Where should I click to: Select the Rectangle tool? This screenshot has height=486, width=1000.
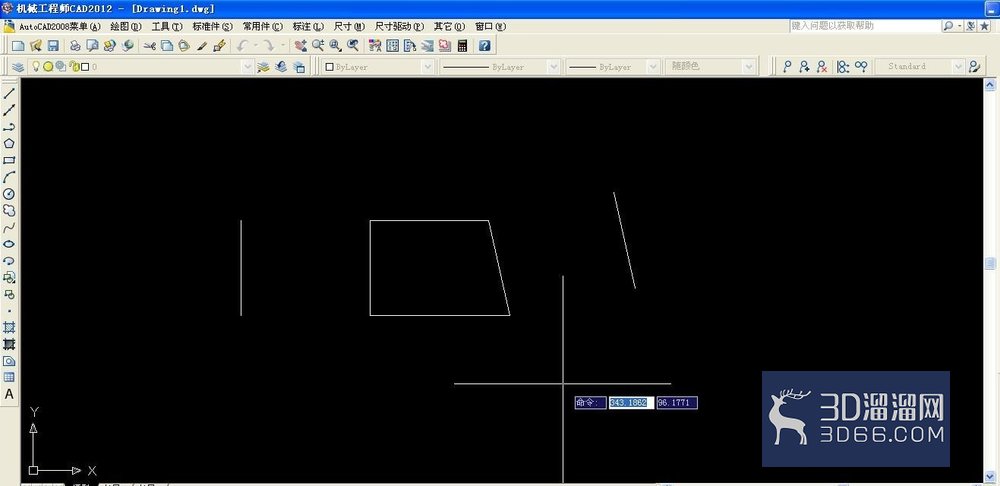(x=9, y=161)
